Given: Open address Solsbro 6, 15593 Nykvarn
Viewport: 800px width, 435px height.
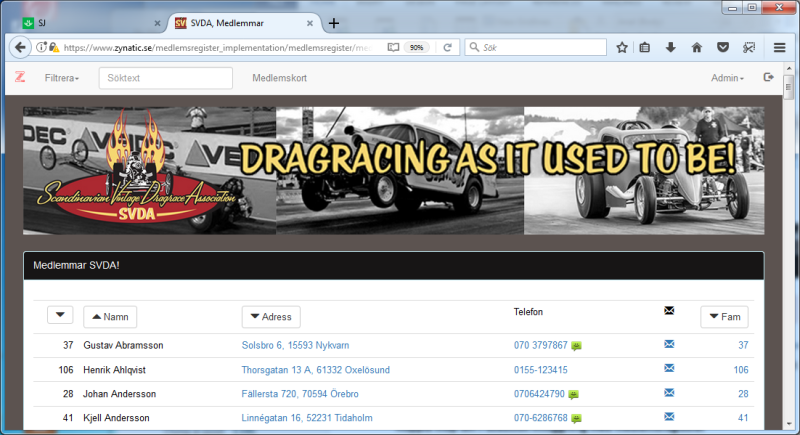Looking at the screenshot, I should (x=295, y=345).
